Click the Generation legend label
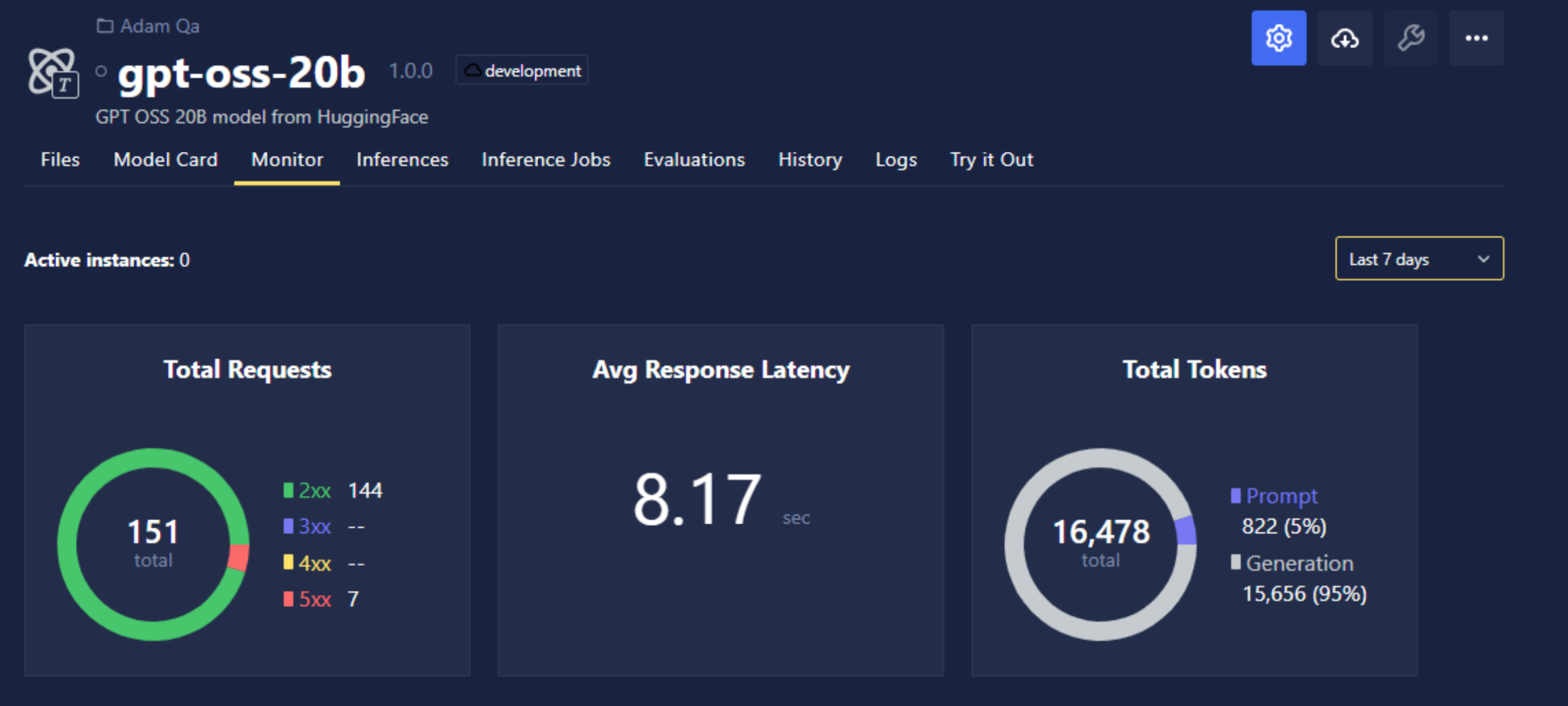Image resolution: width=1568 pixels, height=706 pixels. [1300, 563]
